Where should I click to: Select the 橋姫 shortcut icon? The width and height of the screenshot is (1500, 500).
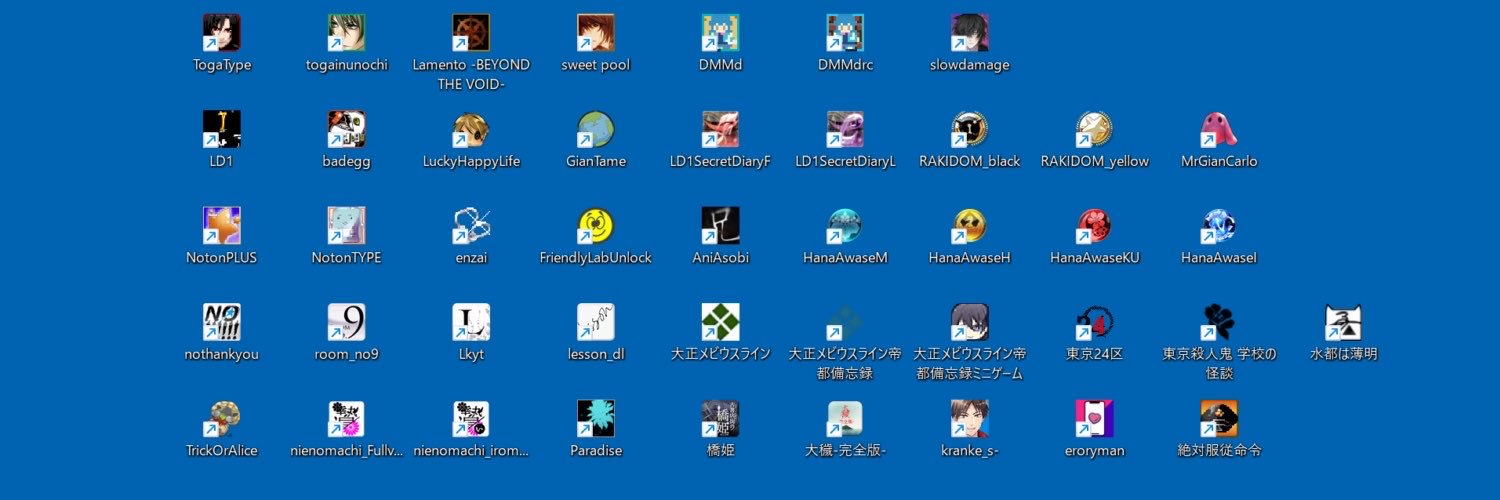pyautogui.click(x=721, y=419)
